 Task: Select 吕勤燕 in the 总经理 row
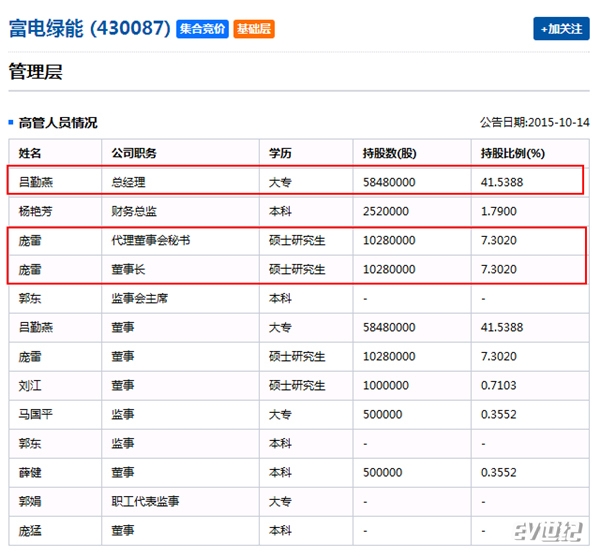pyautogui.click(x=36, y=182)
